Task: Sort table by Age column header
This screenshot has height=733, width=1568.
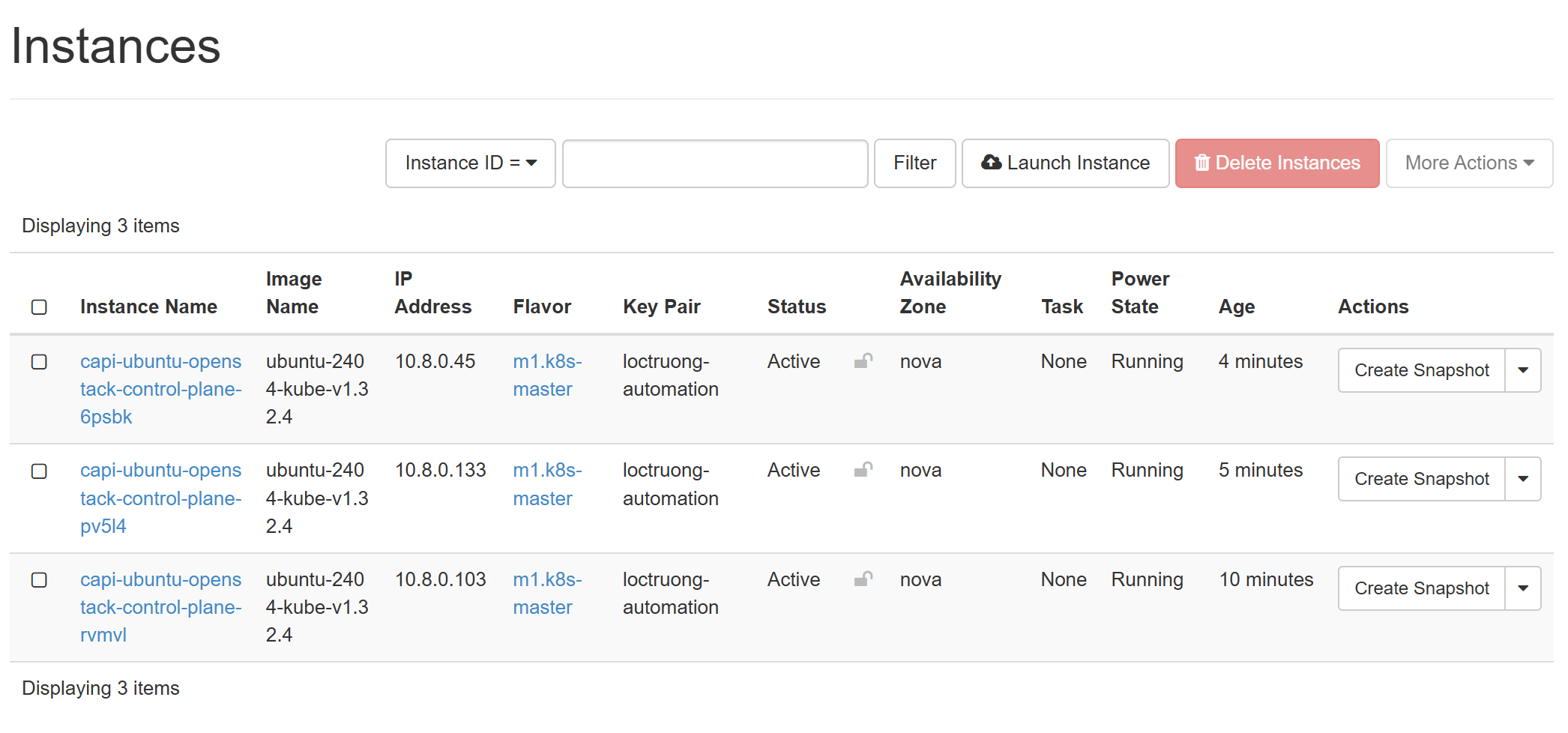Action: coord(1236,307)
